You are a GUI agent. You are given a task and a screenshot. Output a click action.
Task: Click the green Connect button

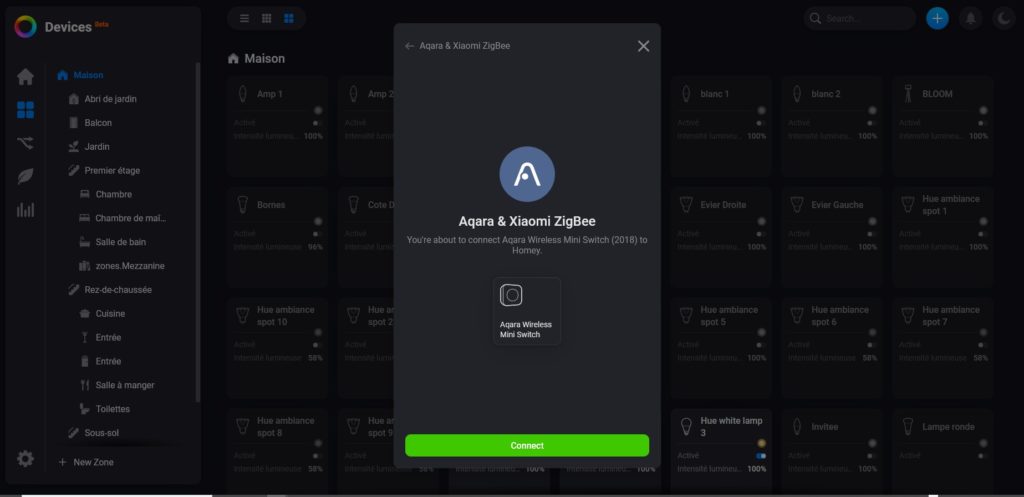526,445
